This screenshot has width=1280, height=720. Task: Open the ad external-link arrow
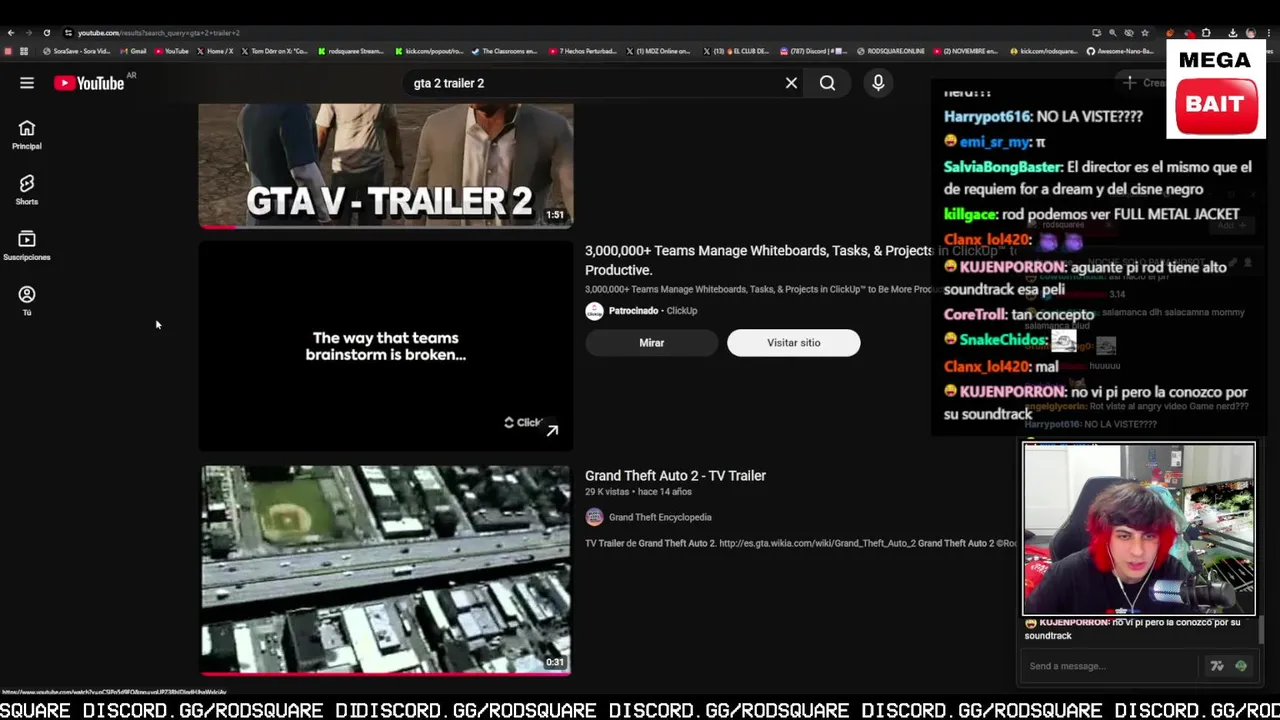pos(552,430)
